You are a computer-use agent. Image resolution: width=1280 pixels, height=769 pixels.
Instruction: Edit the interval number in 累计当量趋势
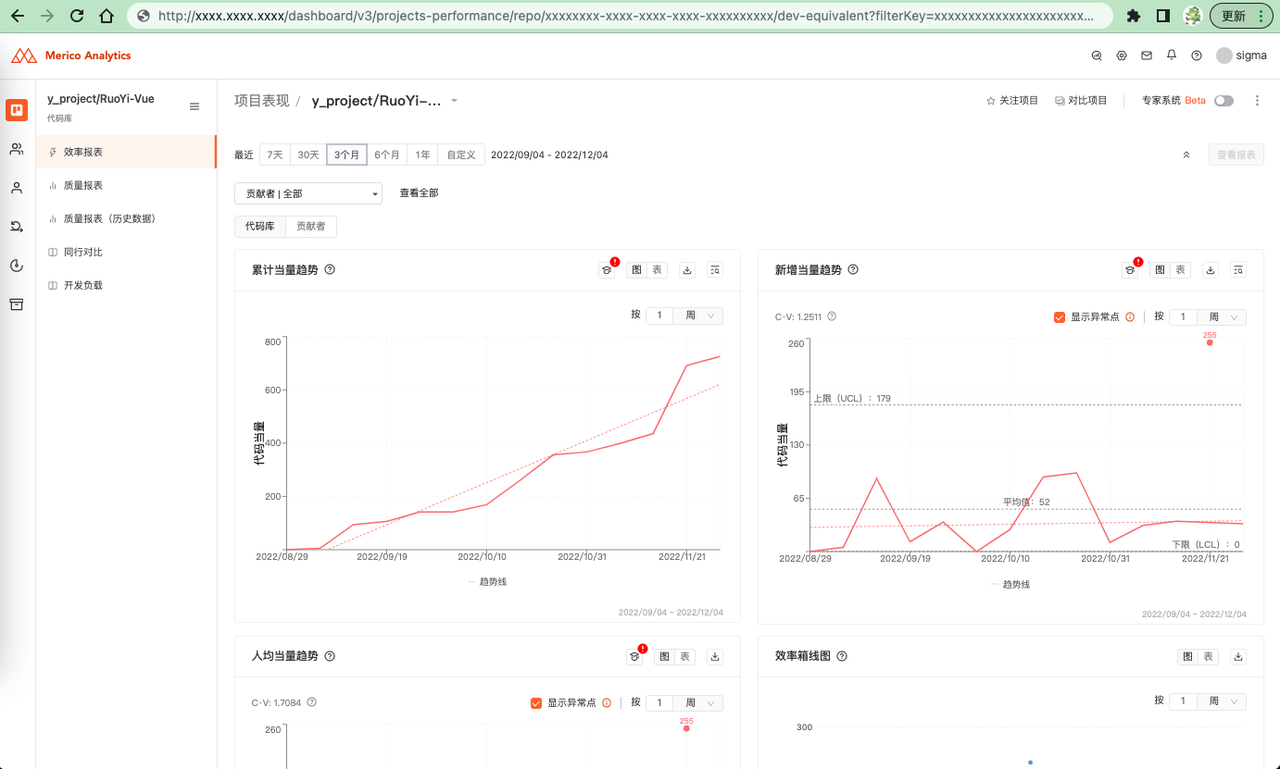pos(659,315)
